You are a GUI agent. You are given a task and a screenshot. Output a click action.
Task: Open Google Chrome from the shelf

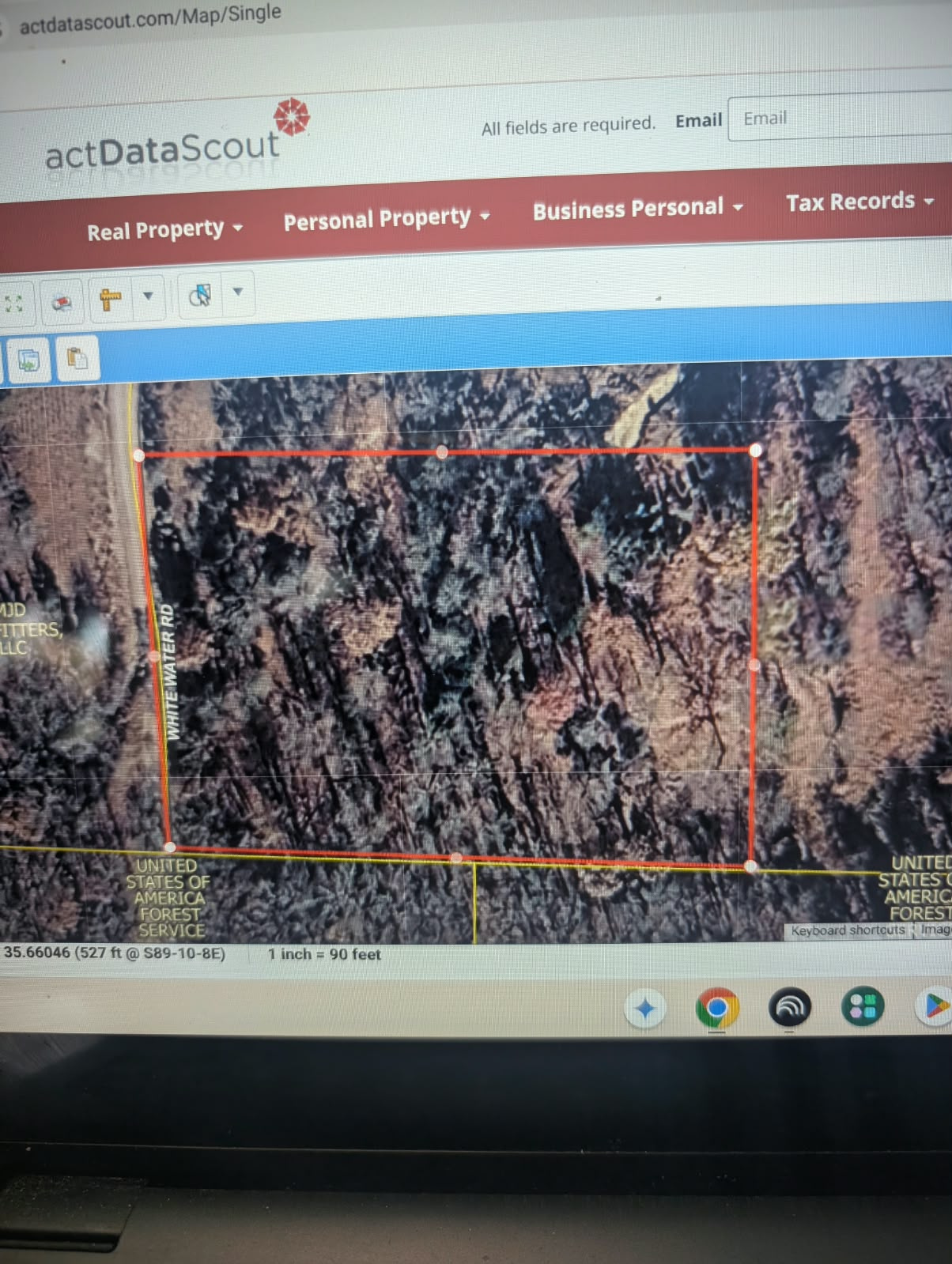pyautogui.click(x=717, y=1008)
